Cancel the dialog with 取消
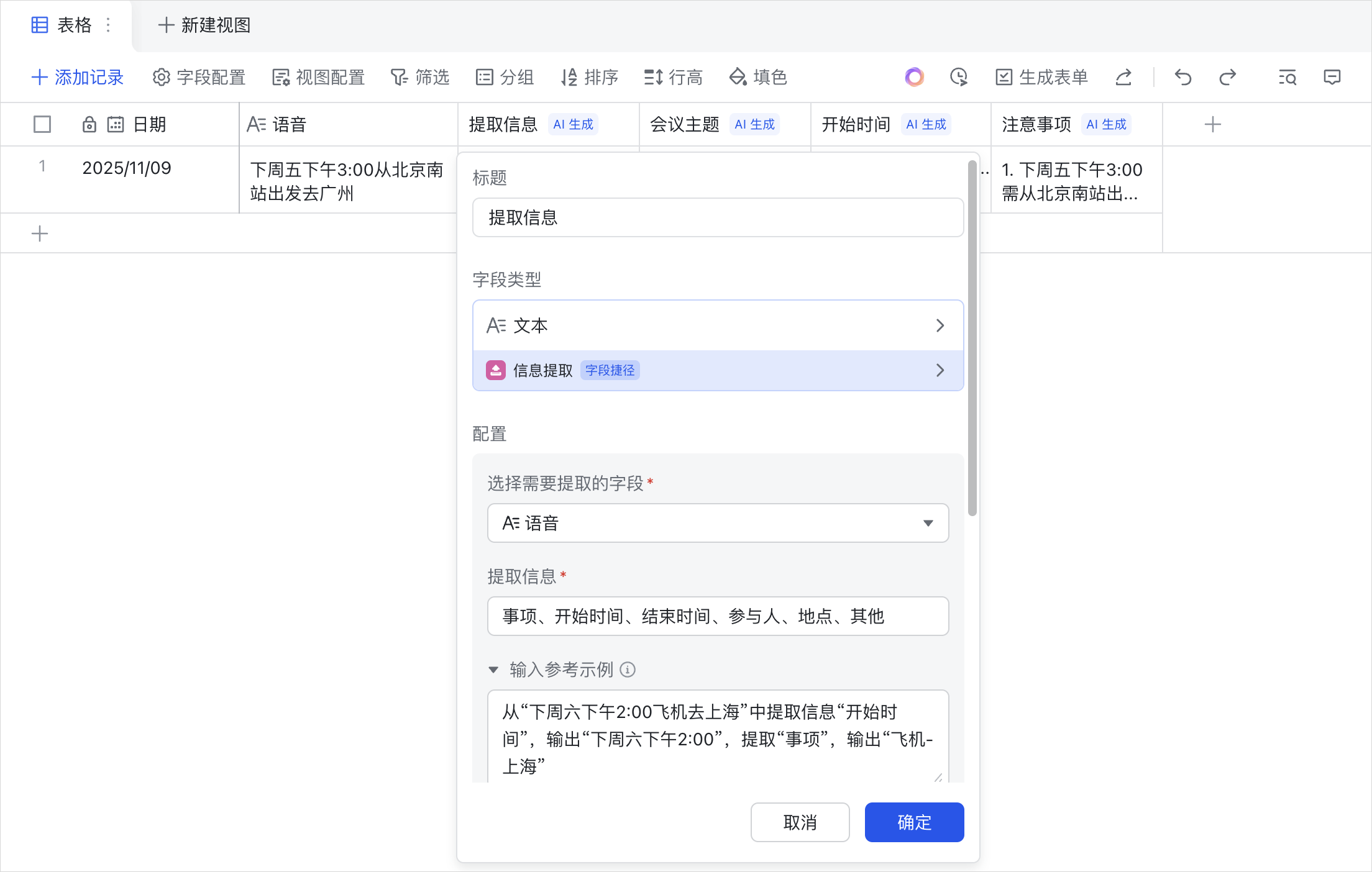 [800, 822]
